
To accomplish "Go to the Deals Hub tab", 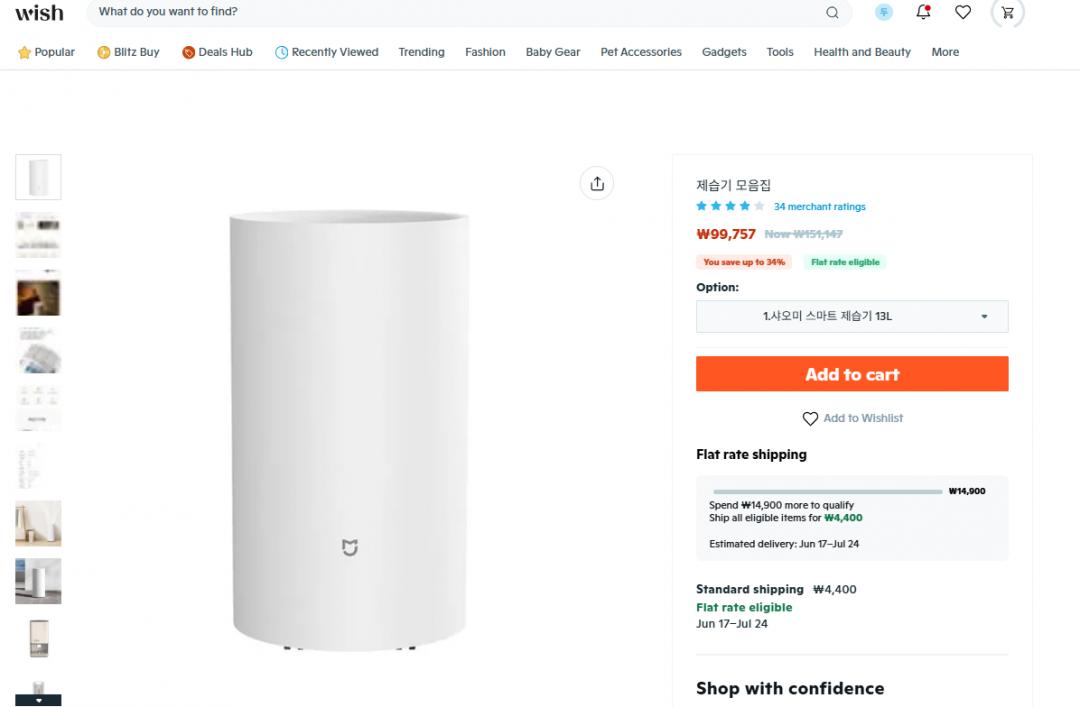I will click(x=217, y=52).
